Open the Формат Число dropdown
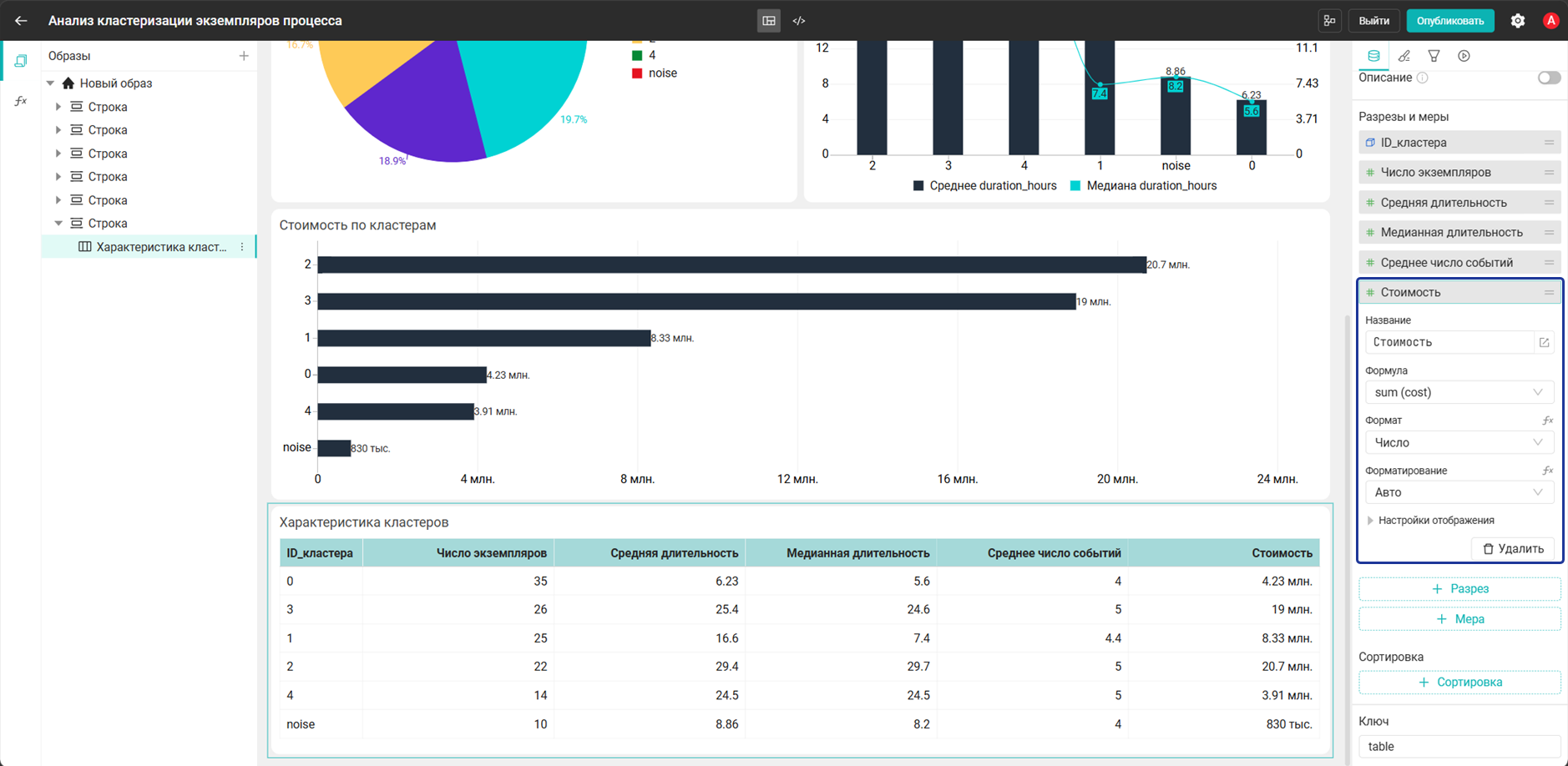The image size is (1568, 766). (1459, 442)
